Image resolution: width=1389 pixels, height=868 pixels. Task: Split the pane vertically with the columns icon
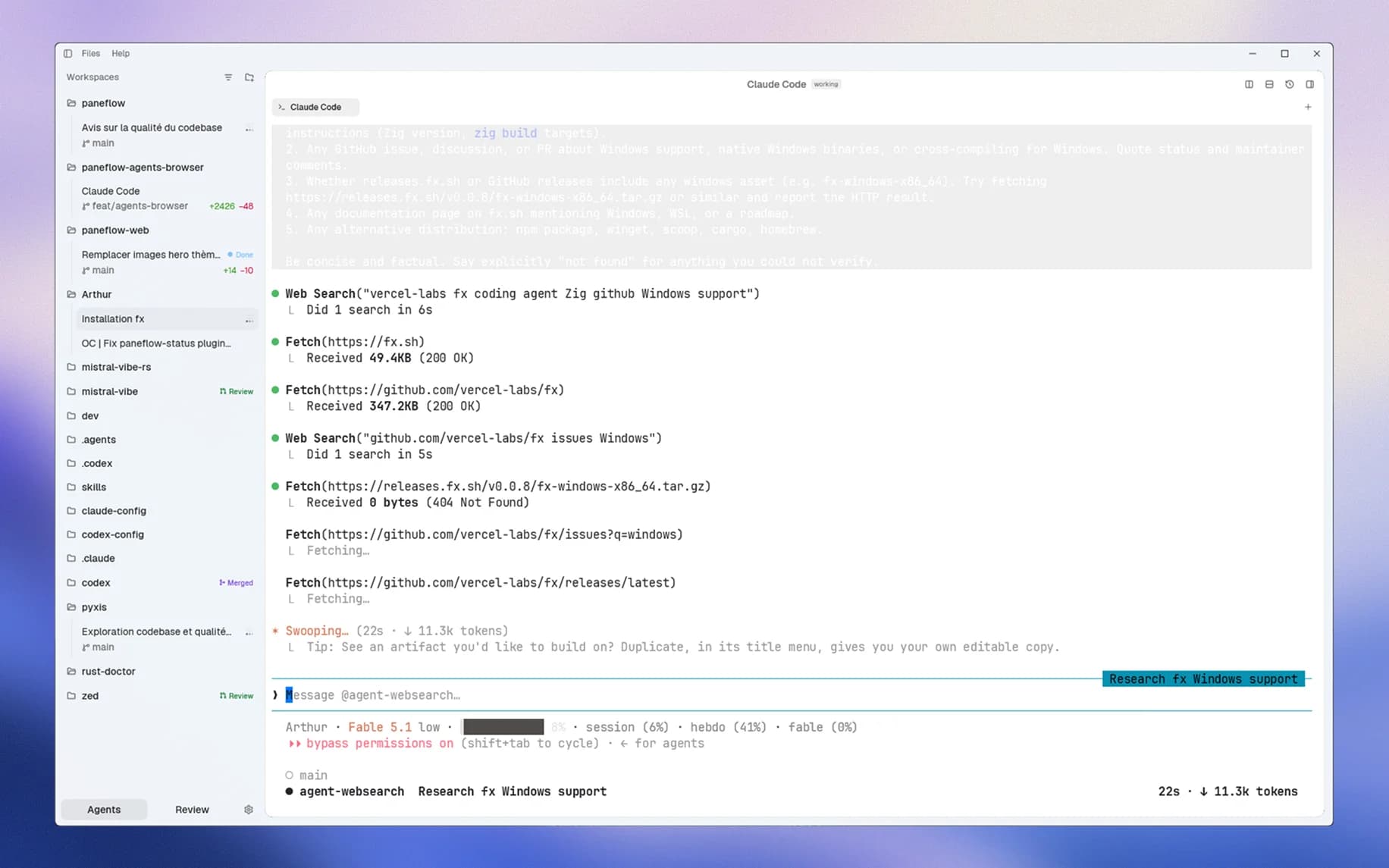point(1249,84)
